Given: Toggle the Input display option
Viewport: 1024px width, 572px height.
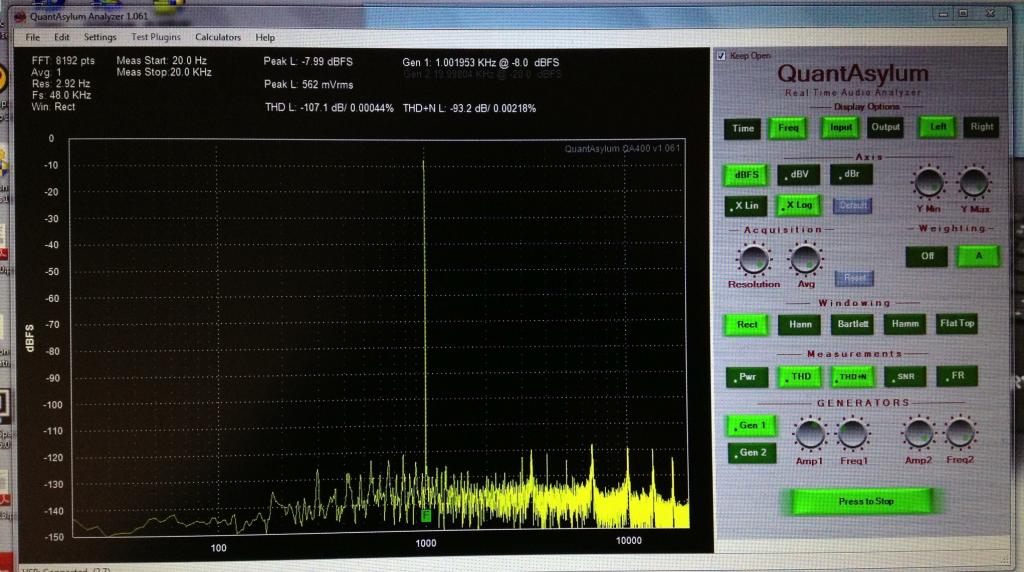Looking at the screenshot, I should point(840,127).
